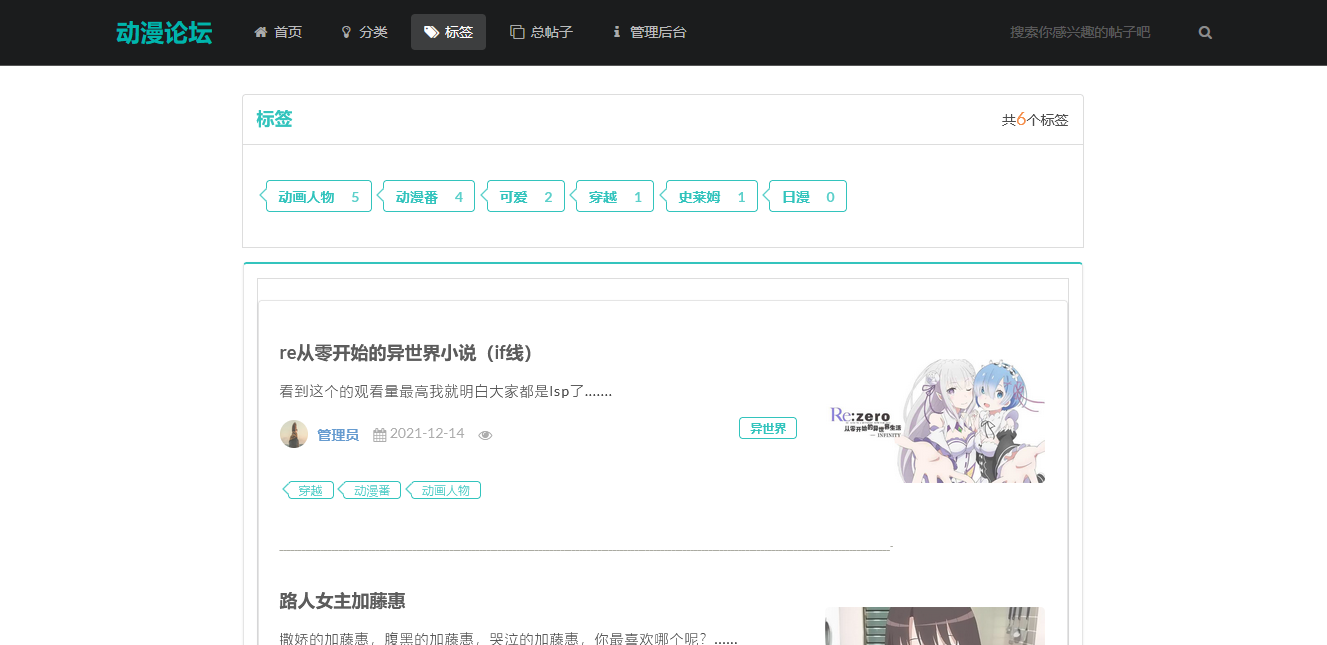Click the lightbulb icon beside 分类
Screen dimensions: 1327x645
click(x=347, y=32)
